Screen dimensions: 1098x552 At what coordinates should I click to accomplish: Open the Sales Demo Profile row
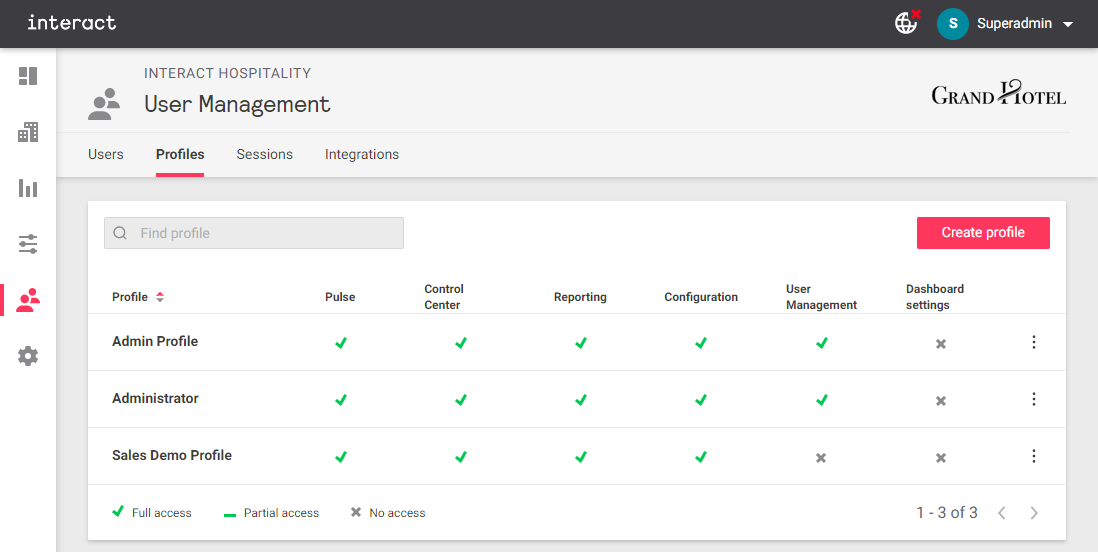[x=576, y=456]
